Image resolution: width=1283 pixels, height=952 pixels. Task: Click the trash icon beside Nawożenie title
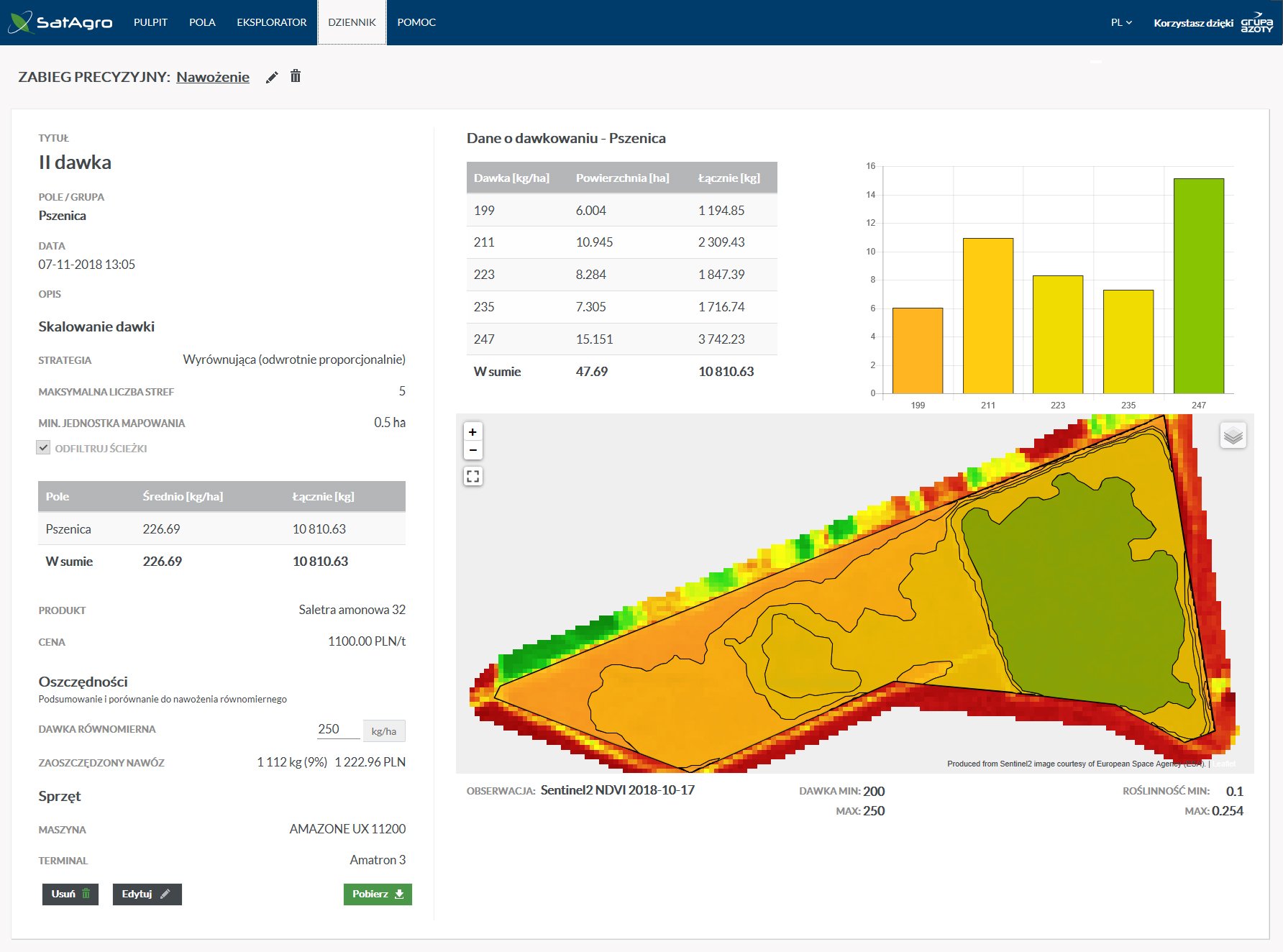tap(296, 76)
